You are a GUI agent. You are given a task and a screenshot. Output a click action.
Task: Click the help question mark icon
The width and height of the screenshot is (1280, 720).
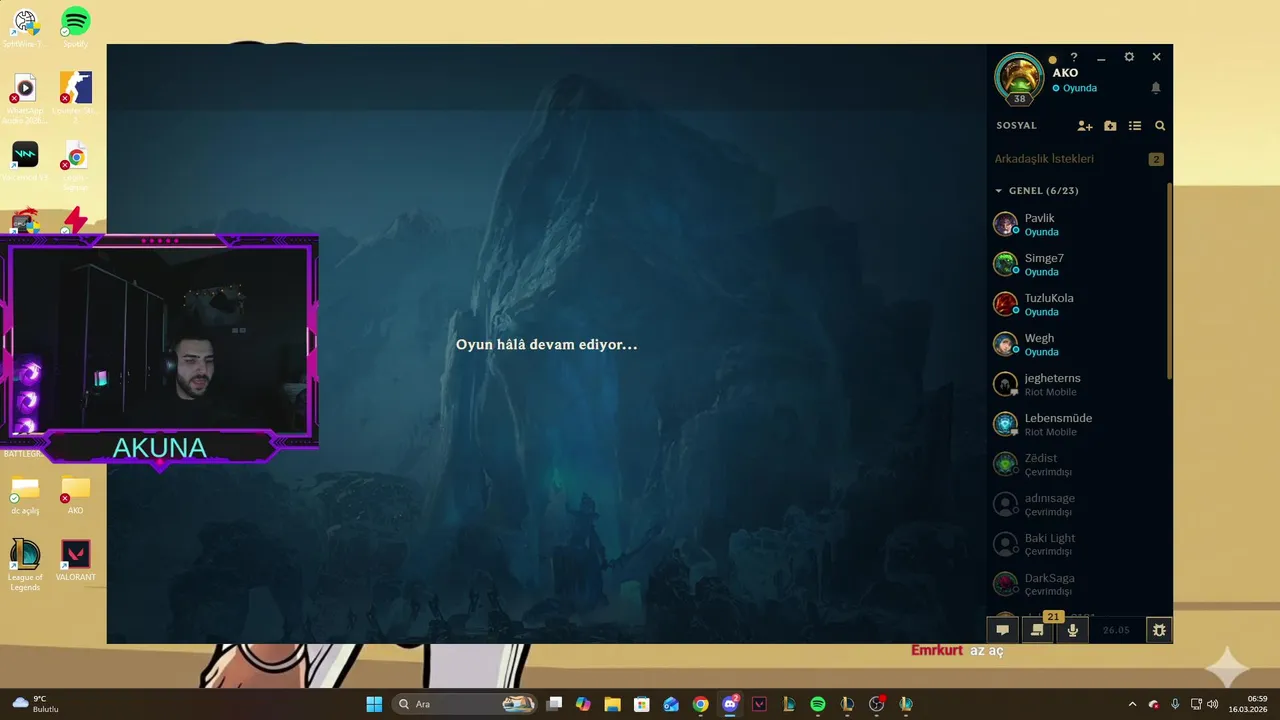coord(1074,57)
